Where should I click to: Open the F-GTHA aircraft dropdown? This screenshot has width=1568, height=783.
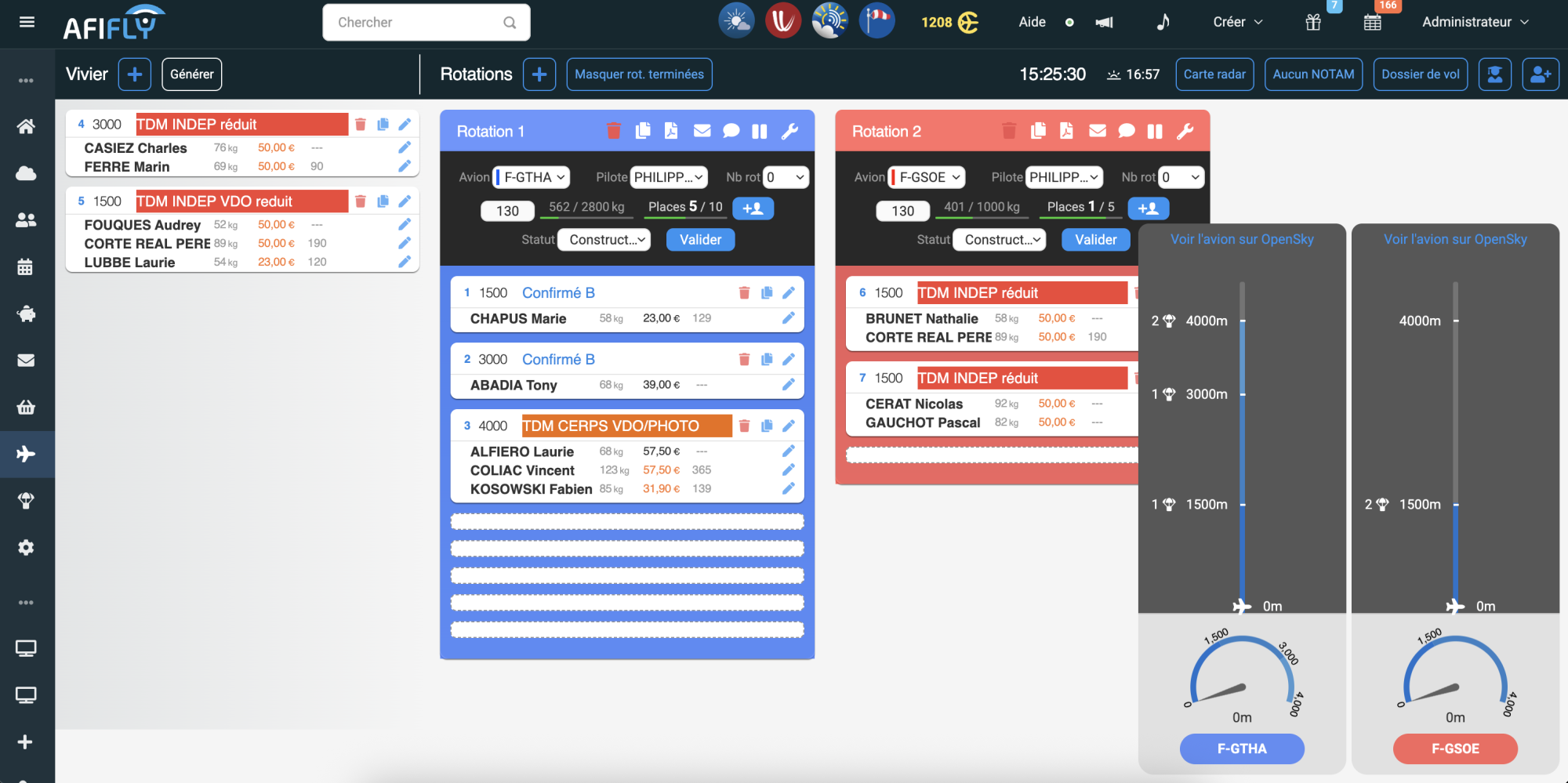coord(532,177)
